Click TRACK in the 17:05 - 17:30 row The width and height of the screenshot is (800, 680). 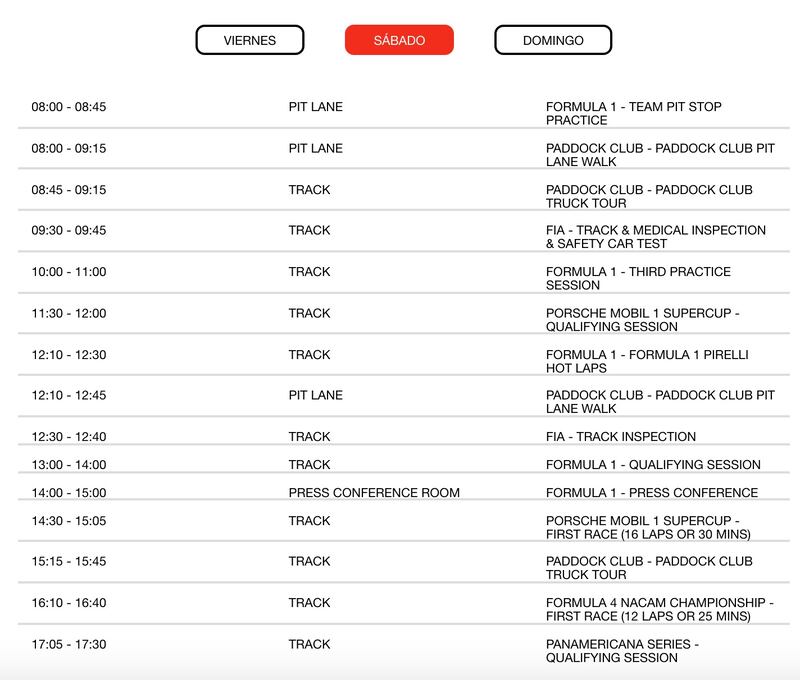(309, 644)
